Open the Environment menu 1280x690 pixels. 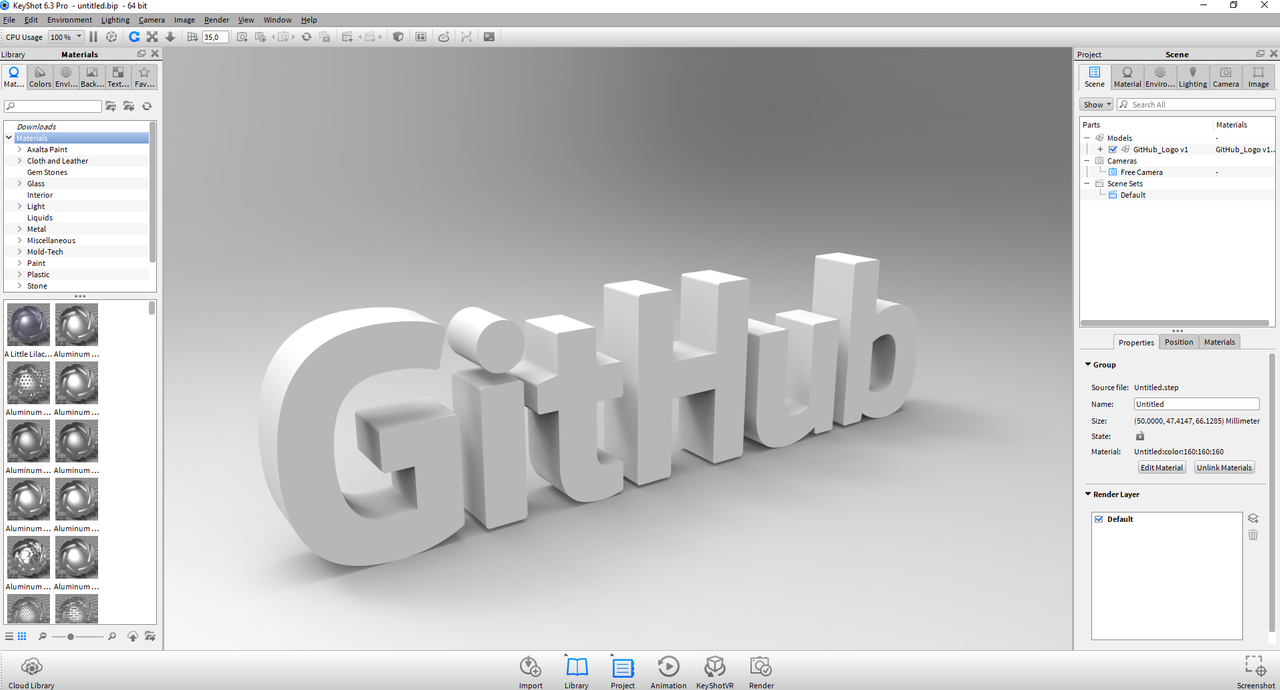point(69,19)
